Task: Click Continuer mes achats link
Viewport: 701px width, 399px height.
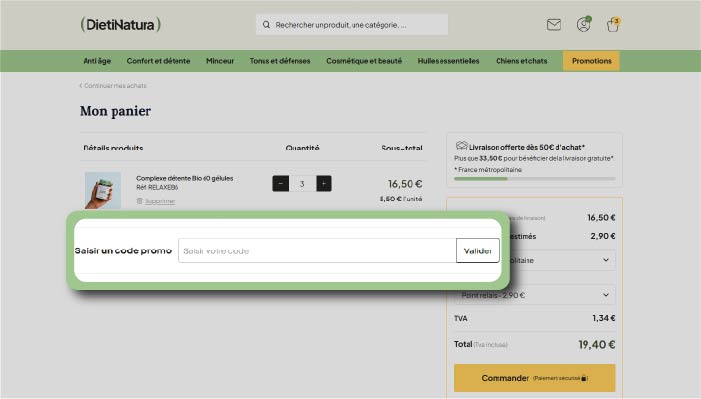Action: [x=113, y=85]
